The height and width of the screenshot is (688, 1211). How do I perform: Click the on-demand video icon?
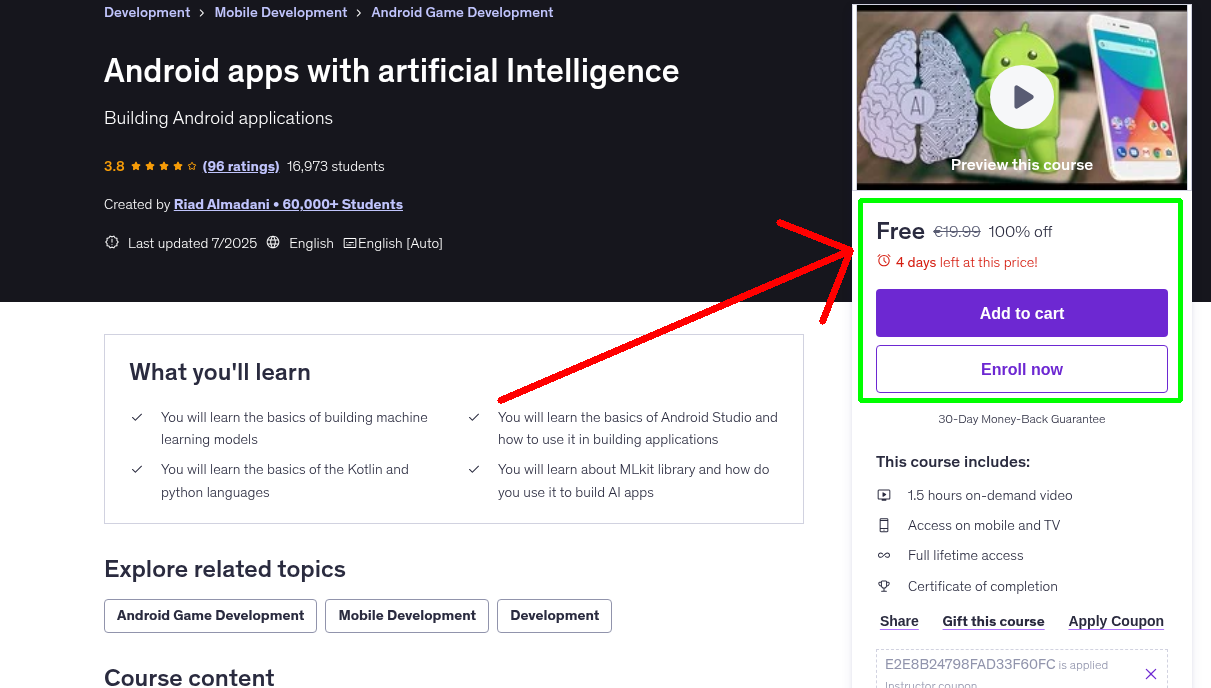pos(884,495)
